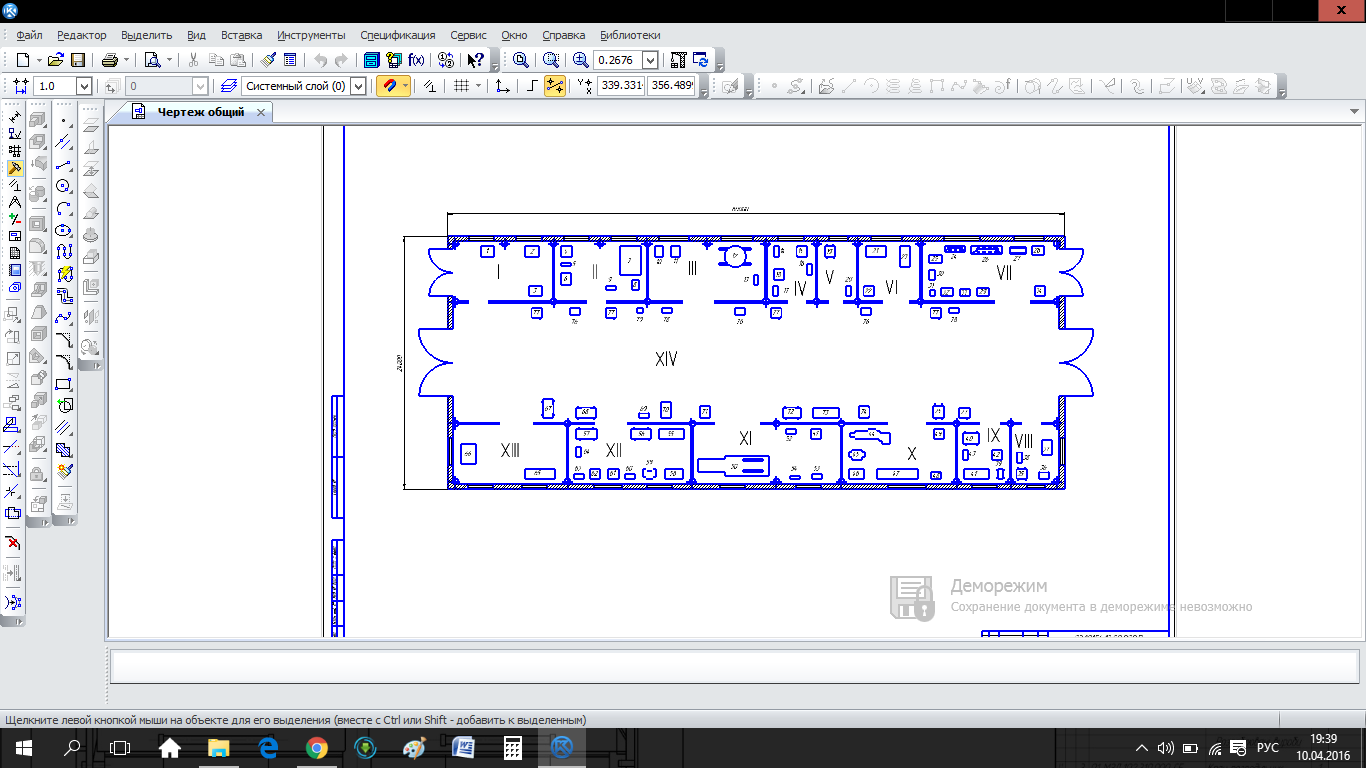Screen dimensions: 1366x768
Task: Select the arc drawing tool
Action: tap(64, 208)
